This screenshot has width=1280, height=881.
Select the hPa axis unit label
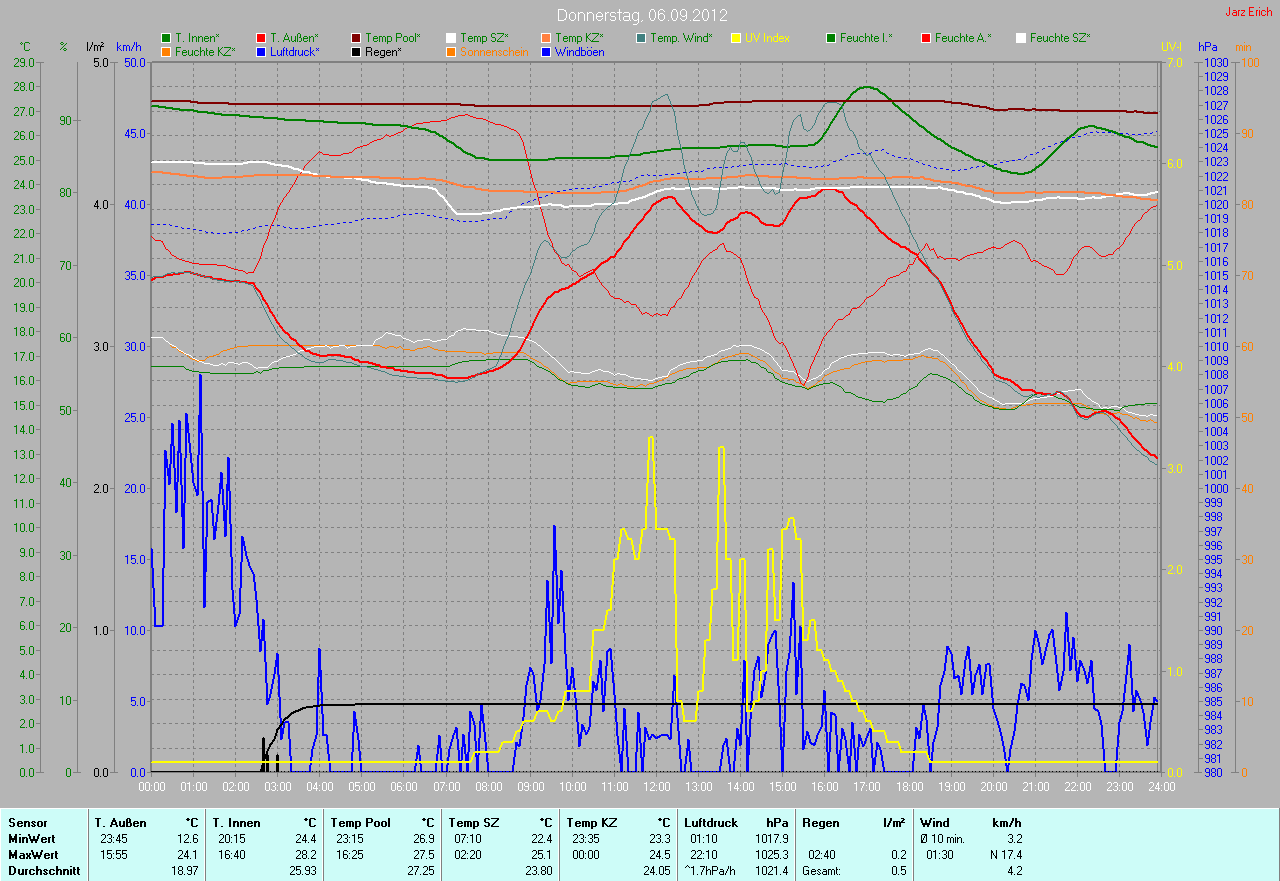(x=1209, y=47)
